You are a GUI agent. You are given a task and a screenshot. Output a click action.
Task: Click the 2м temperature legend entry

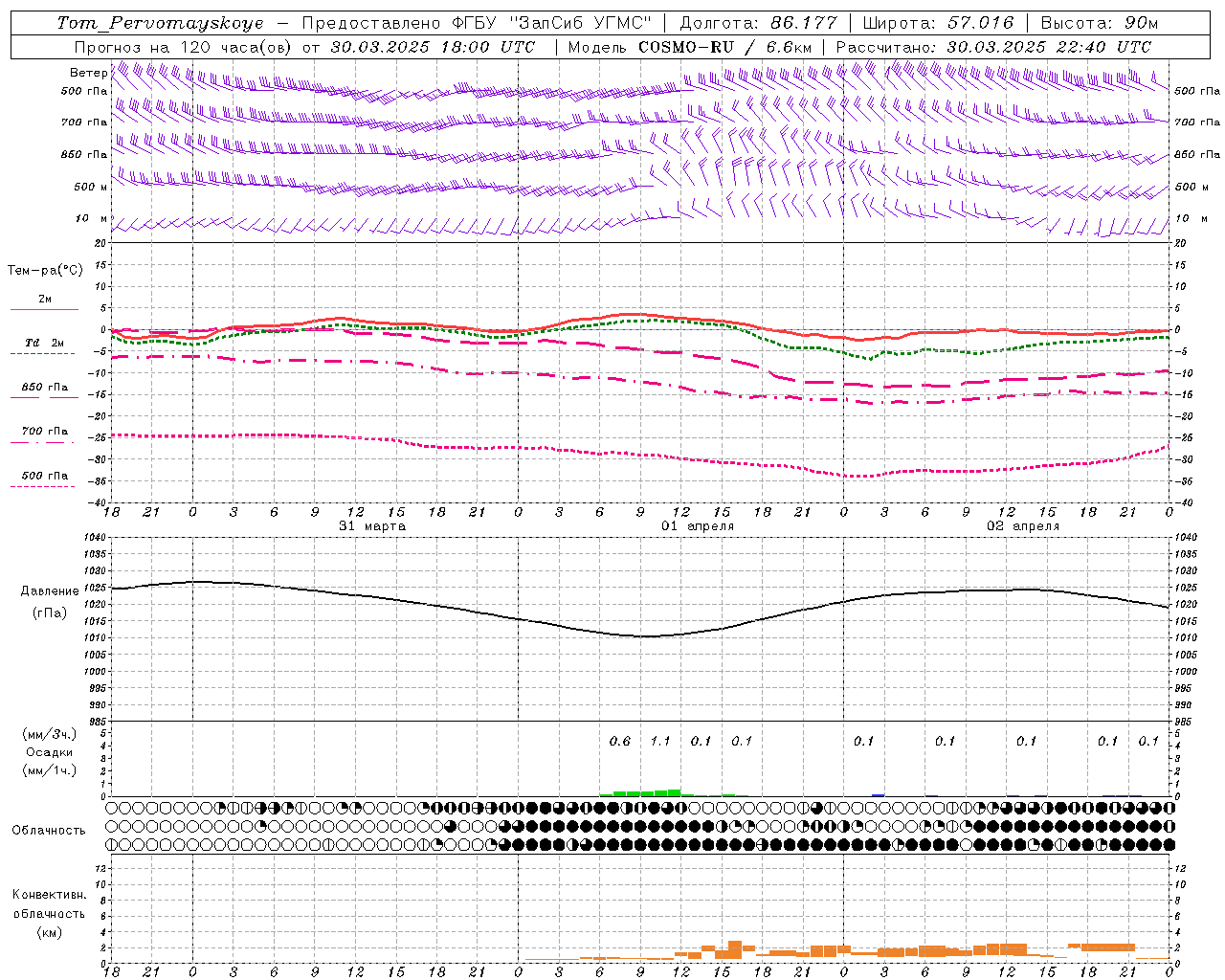pyautogui.click(x=45, y=300)
